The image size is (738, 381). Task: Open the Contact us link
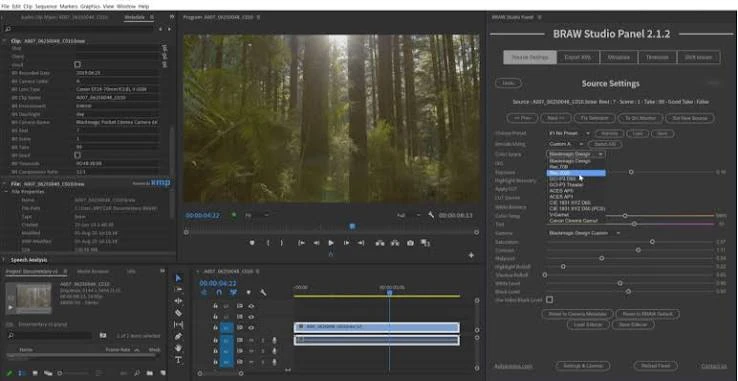tap(714, 366)
